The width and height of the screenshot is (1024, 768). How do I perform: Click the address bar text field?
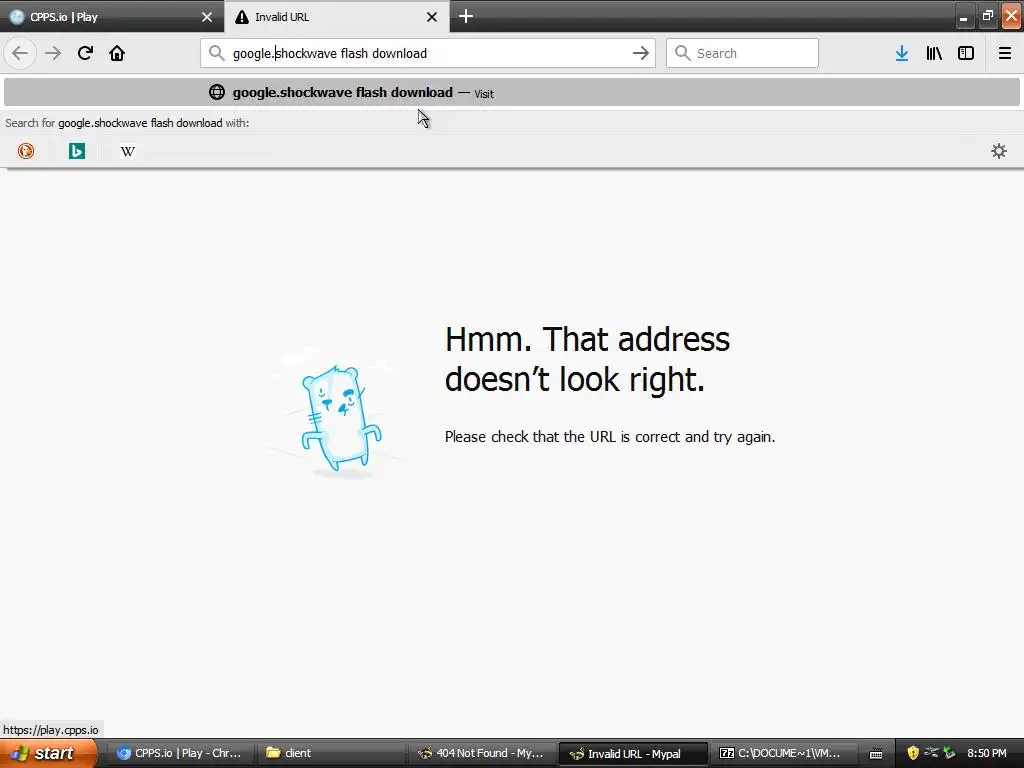coord(428,53)
